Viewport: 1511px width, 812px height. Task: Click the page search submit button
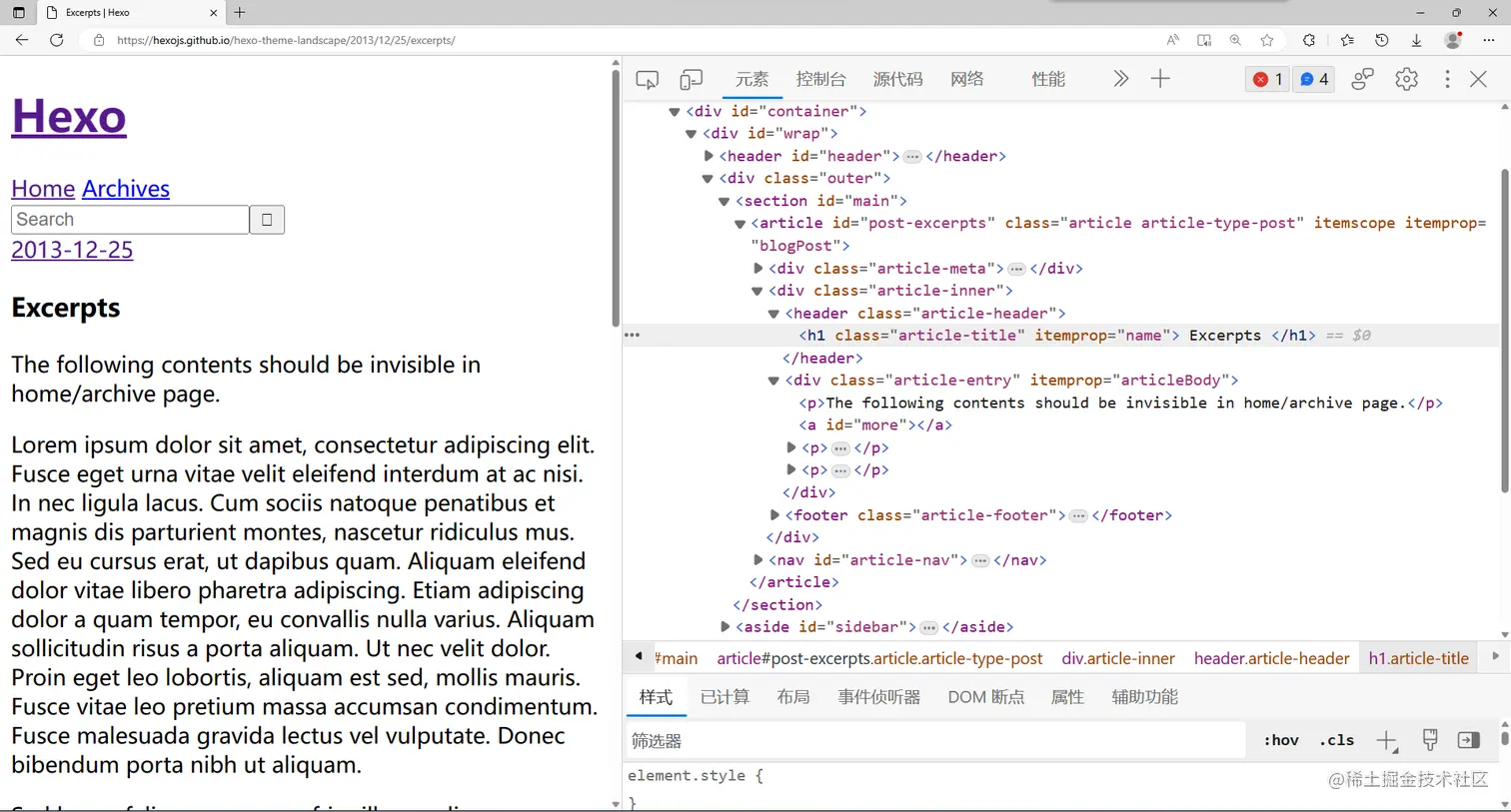coord(267,220)
